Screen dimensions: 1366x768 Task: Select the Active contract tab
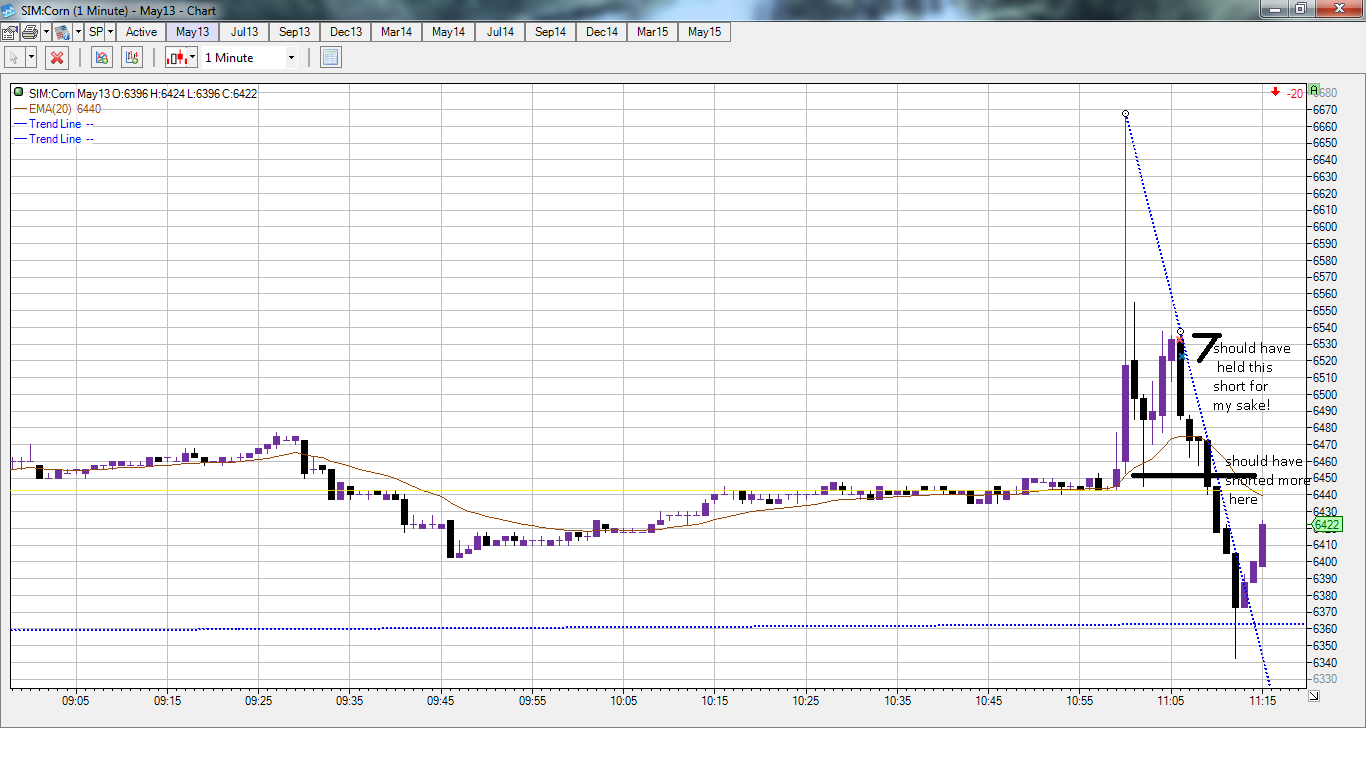tap(141, 32)
